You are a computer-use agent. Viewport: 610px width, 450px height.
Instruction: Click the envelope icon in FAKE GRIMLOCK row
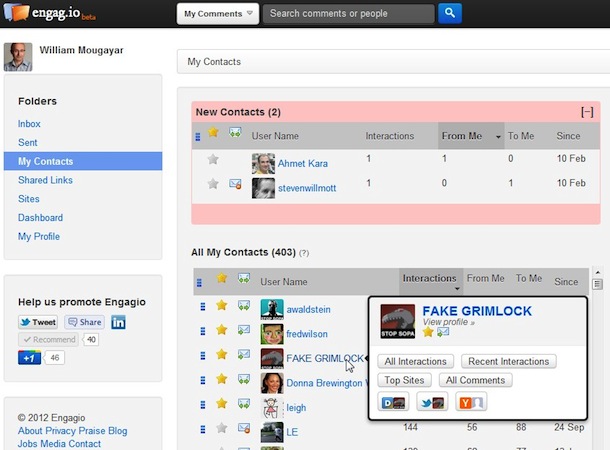coord(244,354)
